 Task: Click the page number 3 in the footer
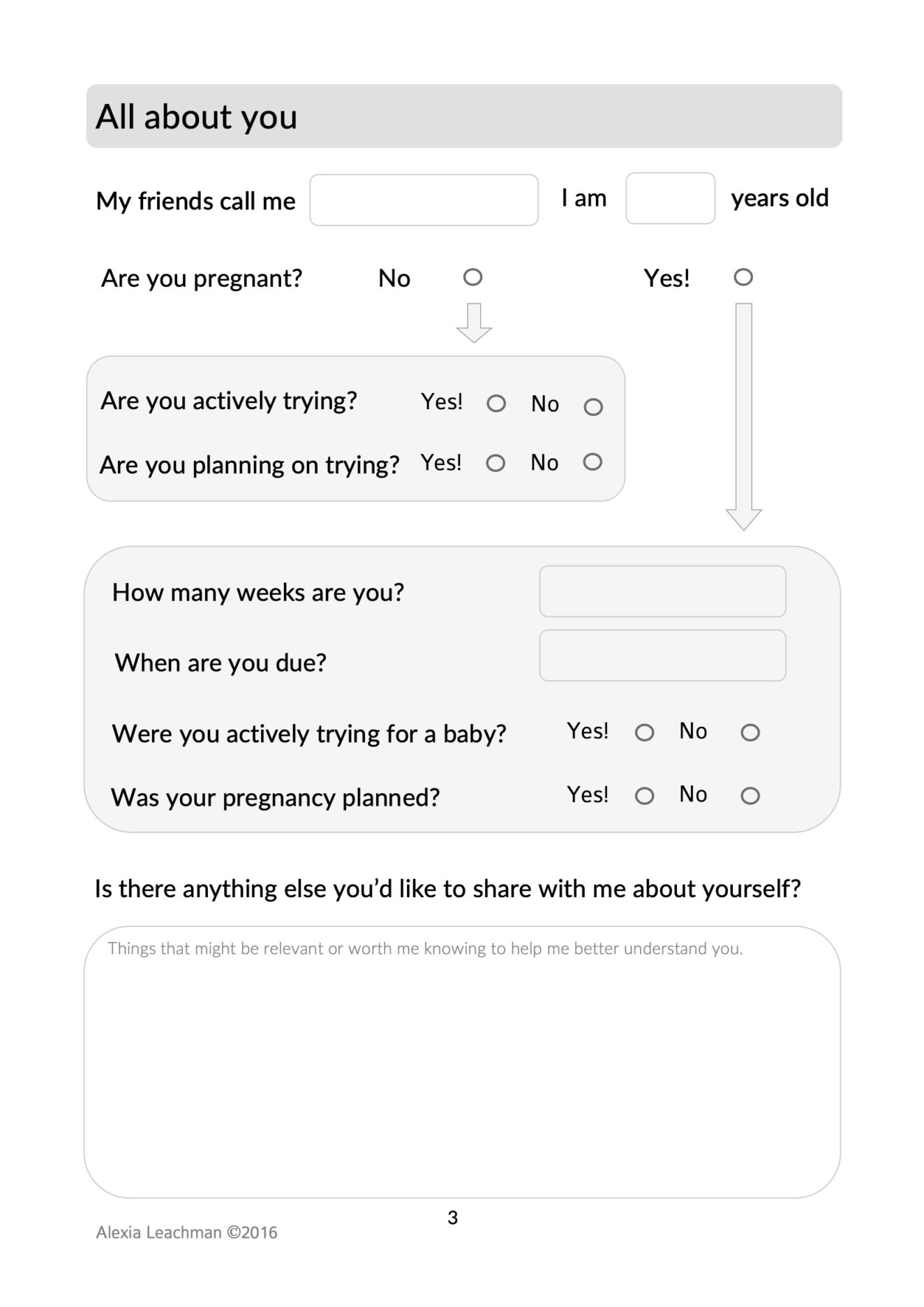[453, 1218]
